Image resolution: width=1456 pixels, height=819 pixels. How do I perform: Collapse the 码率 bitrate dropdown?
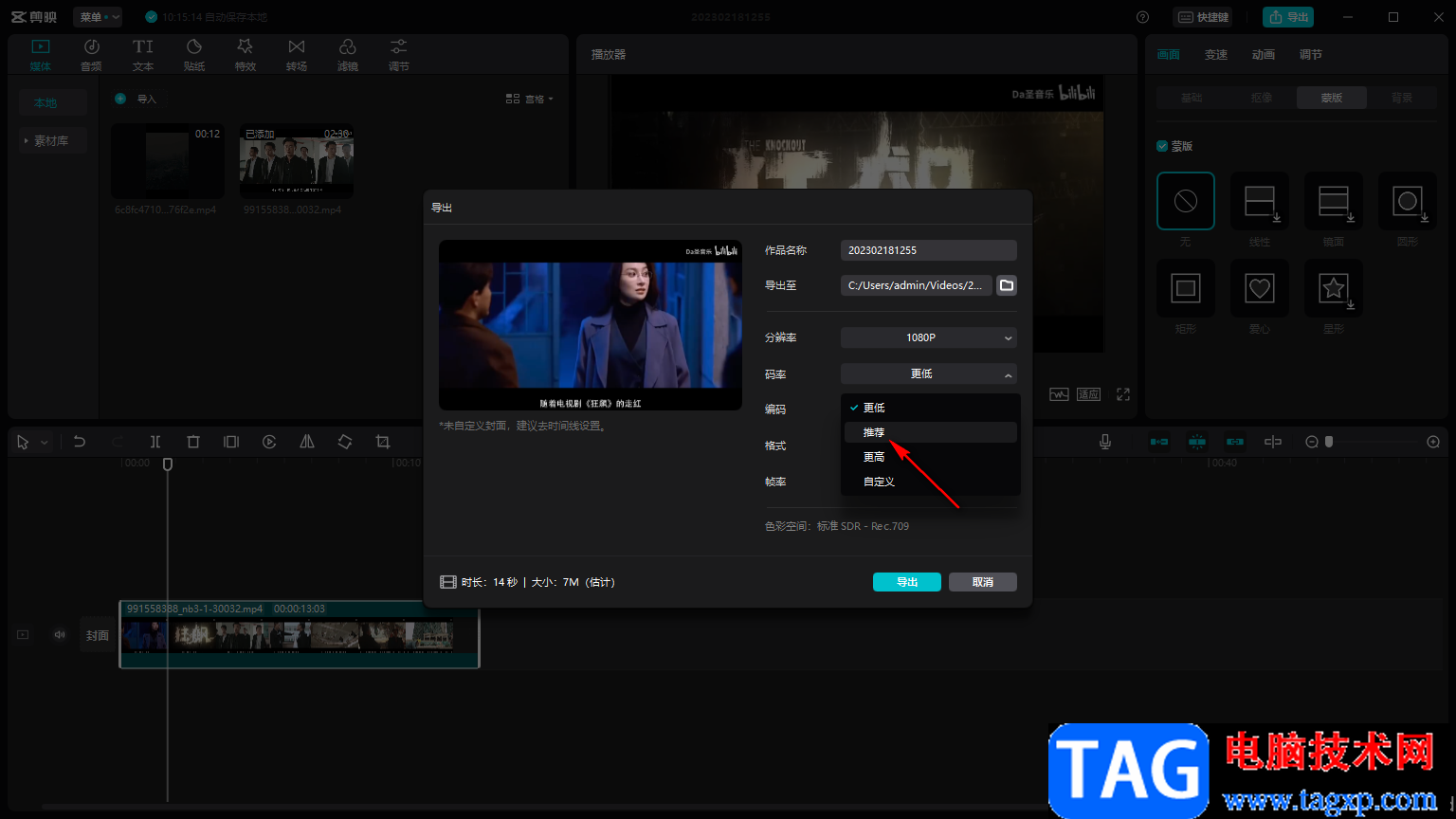(929, 373)
